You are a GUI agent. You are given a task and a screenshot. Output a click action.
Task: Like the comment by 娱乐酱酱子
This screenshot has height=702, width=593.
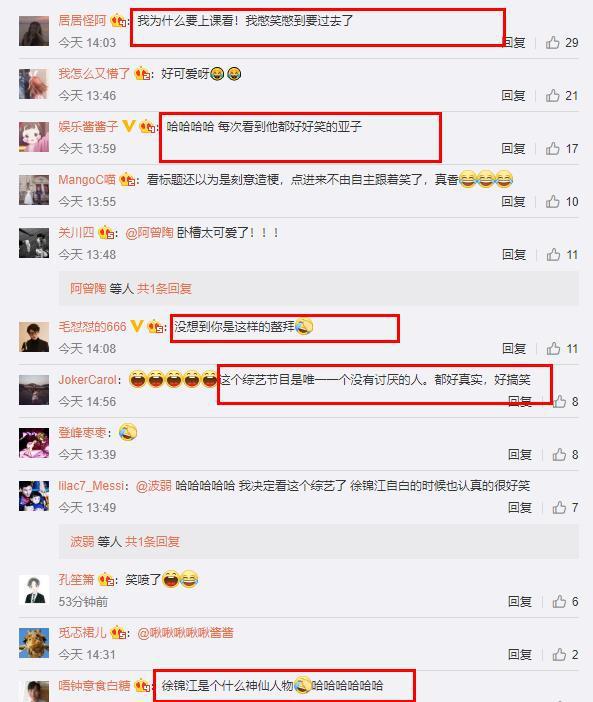553,148
